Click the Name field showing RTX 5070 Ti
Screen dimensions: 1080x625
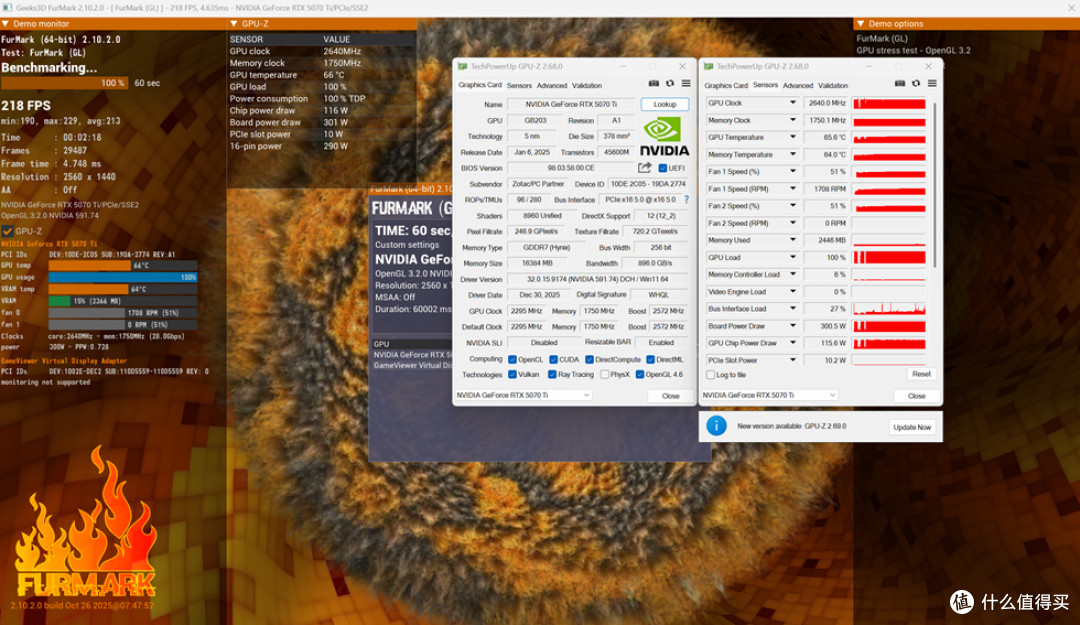[572, 104]
